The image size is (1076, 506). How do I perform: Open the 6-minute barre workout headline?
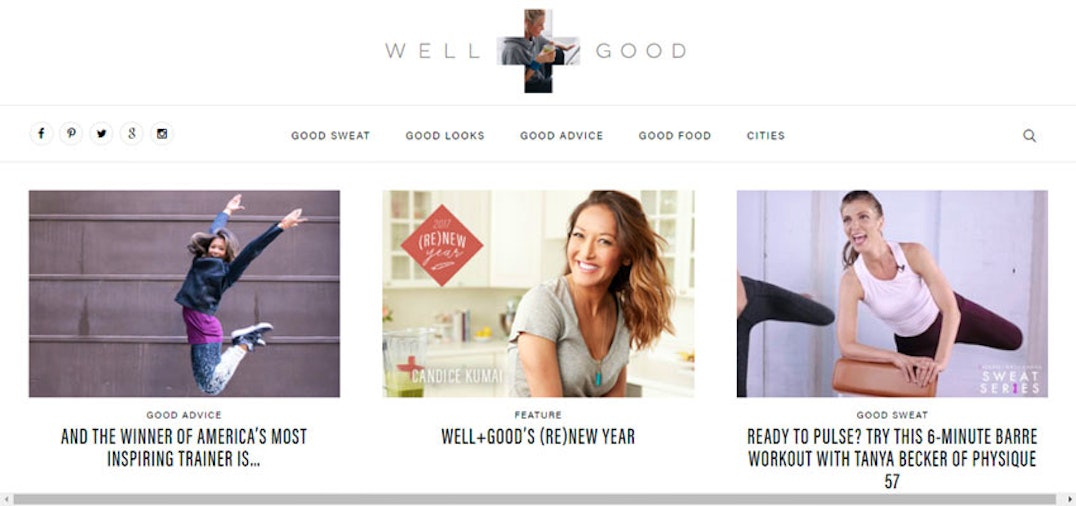pyautogui.click(x=892, y=459)
